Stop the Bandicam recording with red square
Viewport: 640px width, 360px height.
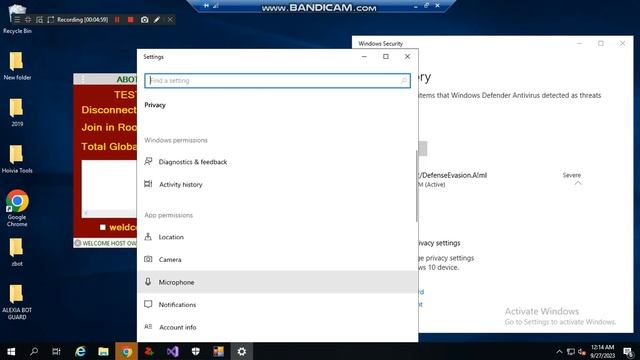(131, 20)
